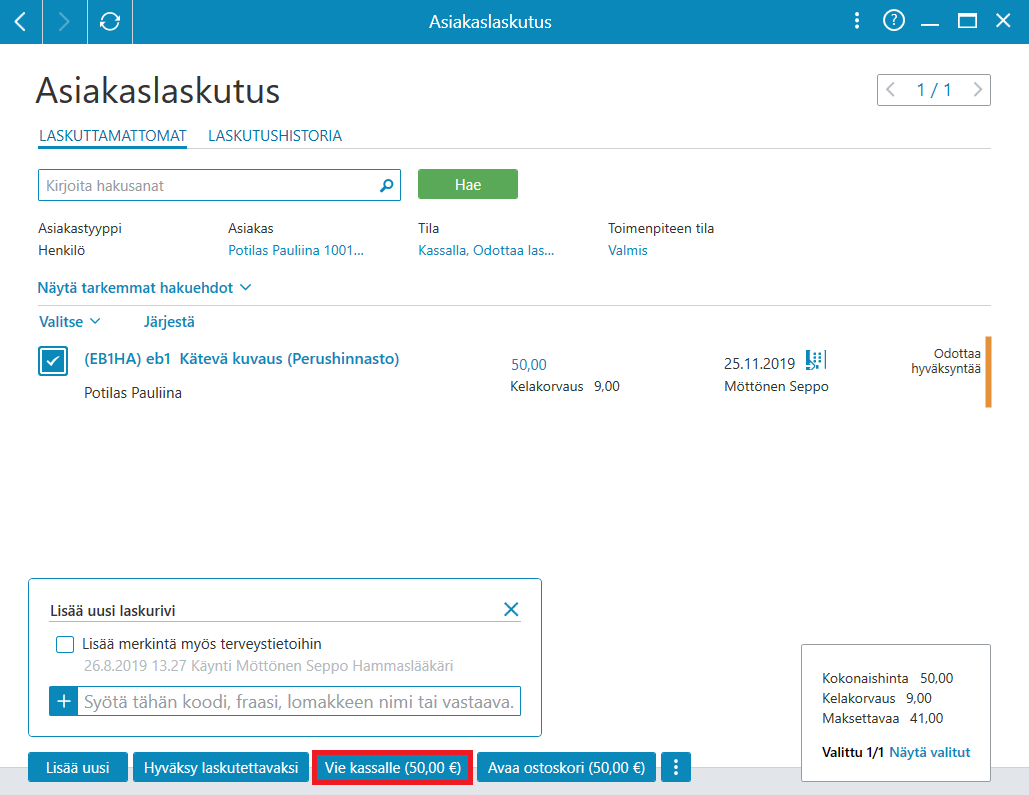Minimize the Asiakaslaskutus window
Image resolution: width=1029 pixels, height=795 pixels.
point(930,22)
